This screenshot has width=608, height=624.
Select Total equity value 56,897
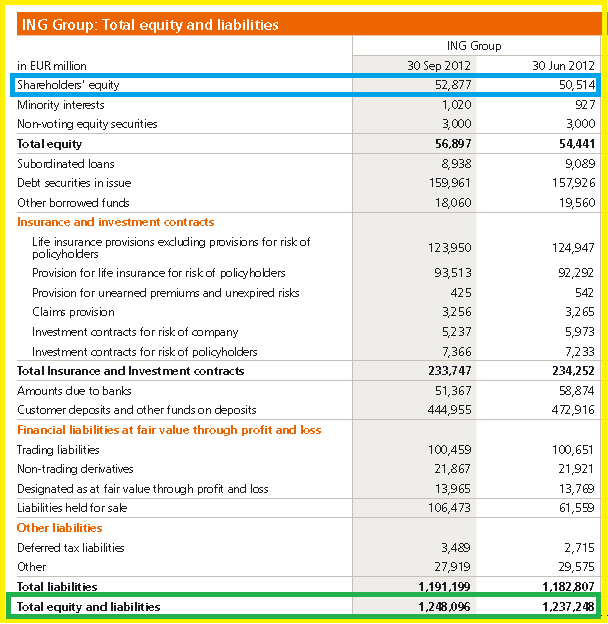453,144
